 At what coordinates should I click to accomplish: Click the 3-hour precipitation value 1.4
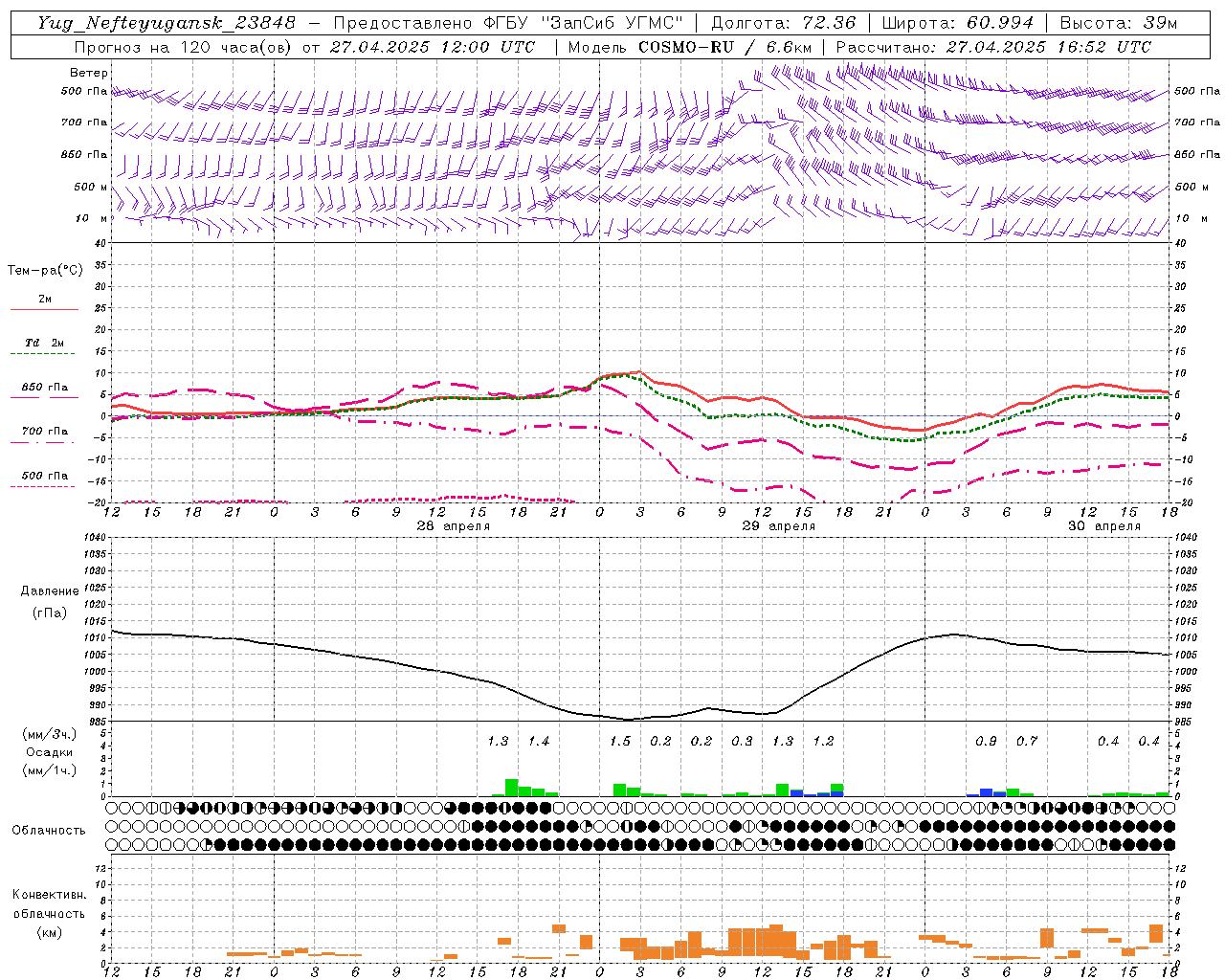[x=539, y=742]
